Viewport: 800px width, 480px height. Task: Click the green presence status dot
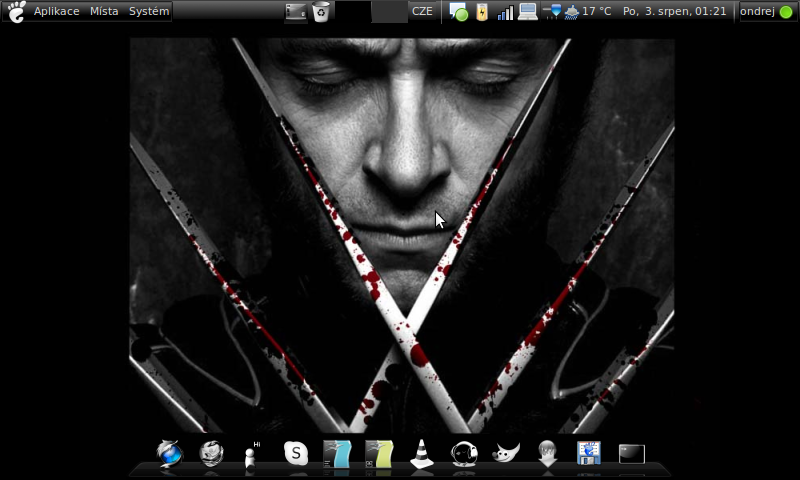pos(786,12)
